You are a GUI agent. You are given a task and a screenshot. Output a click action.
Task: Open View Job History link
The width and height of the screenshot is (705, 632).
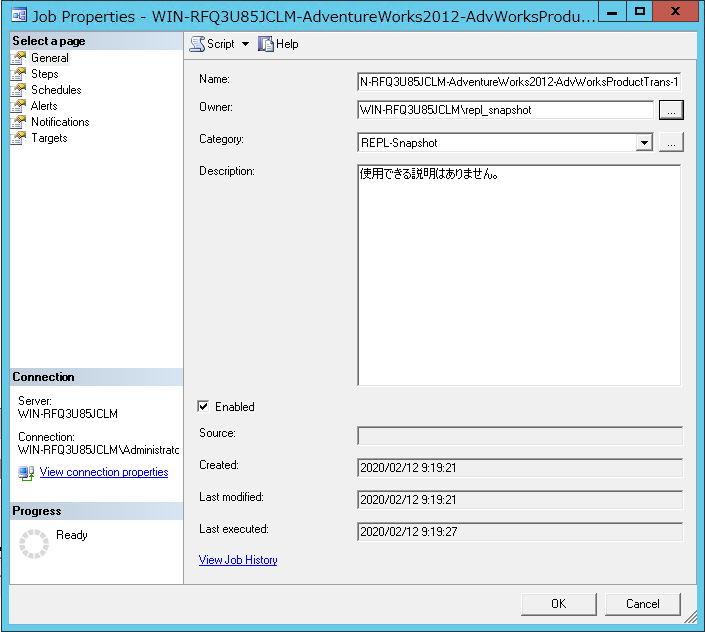(238, 560)
